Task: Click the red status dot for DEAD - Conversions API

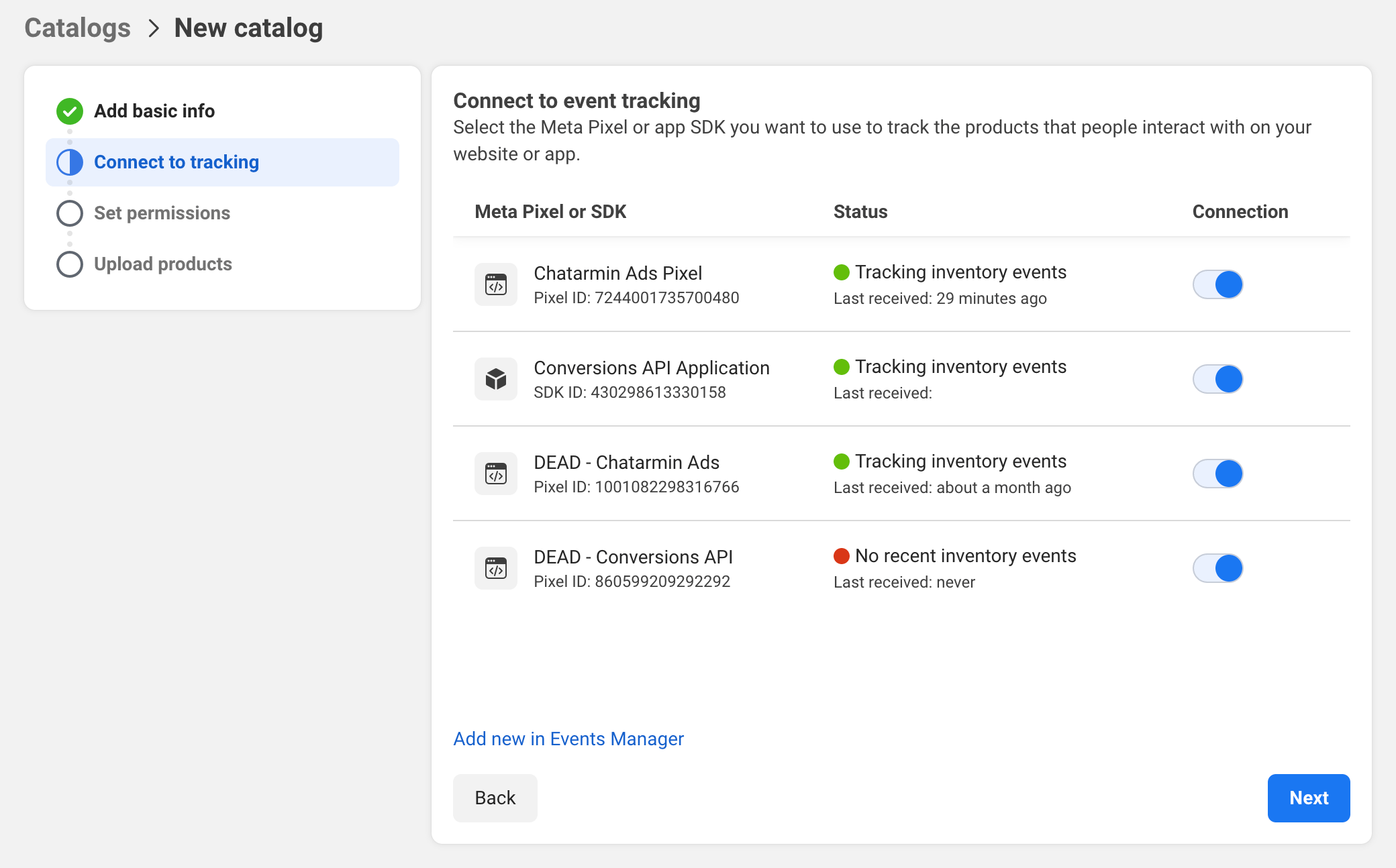Action: [x=842, y=556]
